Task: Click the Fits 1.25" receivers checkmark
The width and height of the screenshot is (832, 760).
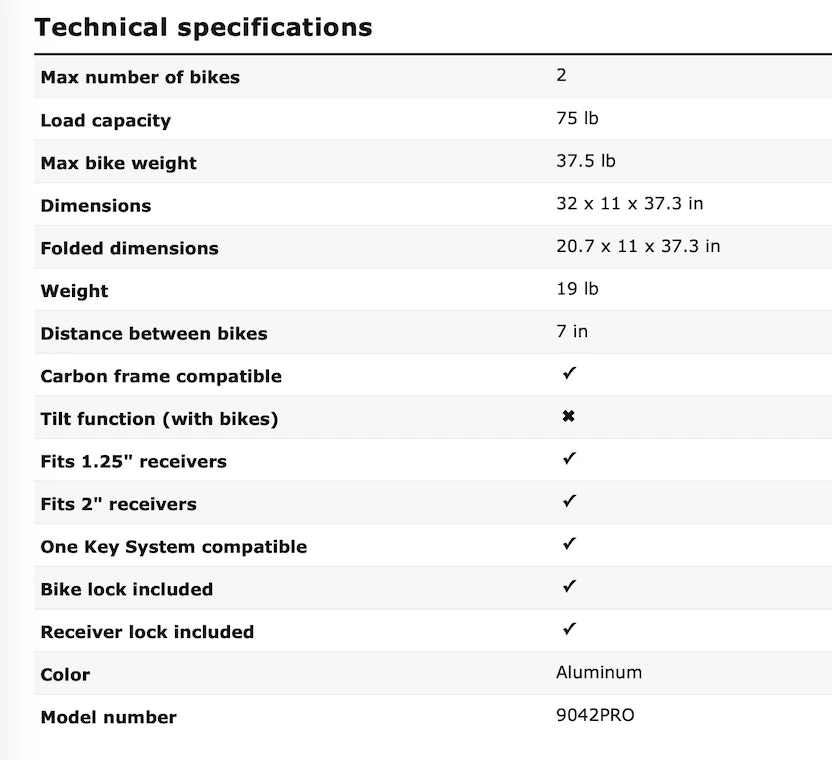Action: pos(569,459)
